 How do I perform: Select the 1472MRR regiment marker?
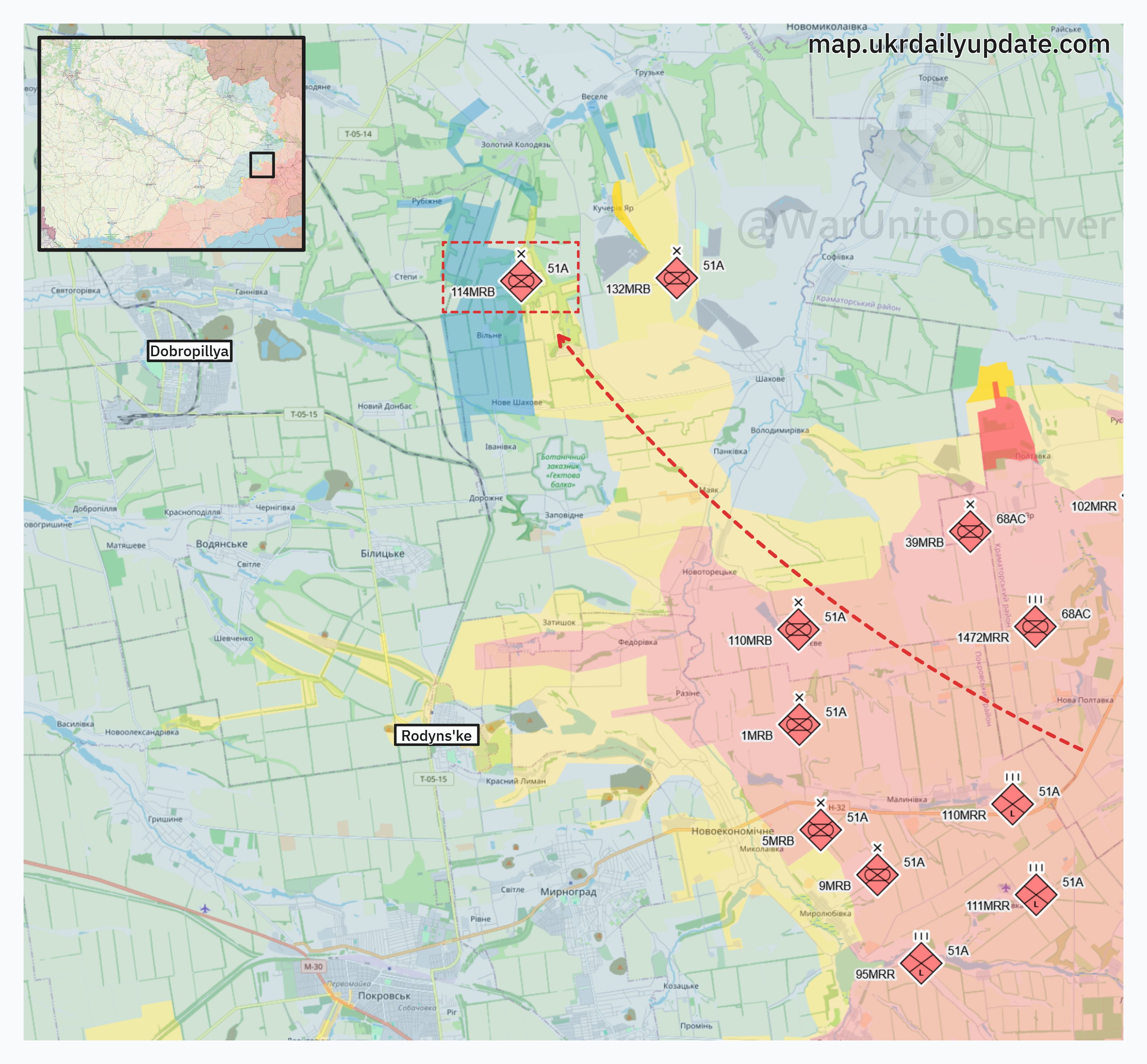(x=1035, y=627)
